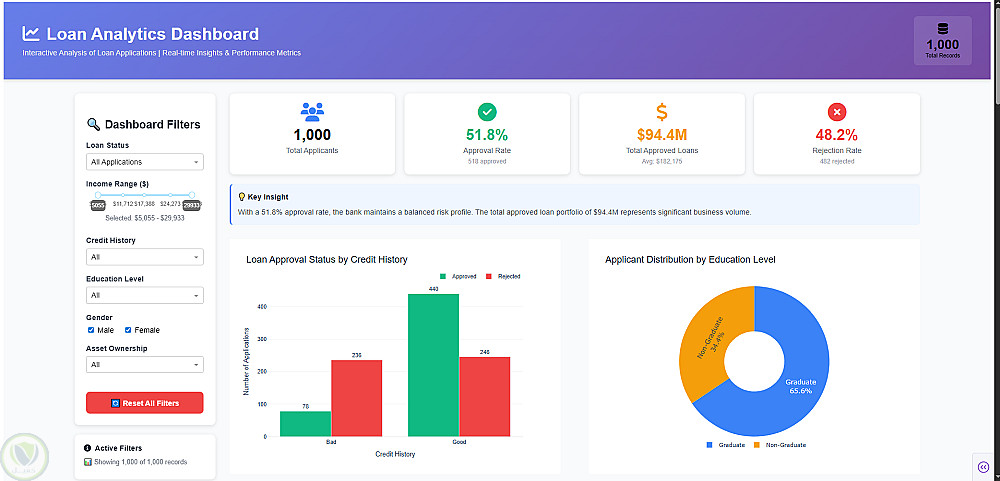Uncheck the Female gender checkbox

(128, 330)
